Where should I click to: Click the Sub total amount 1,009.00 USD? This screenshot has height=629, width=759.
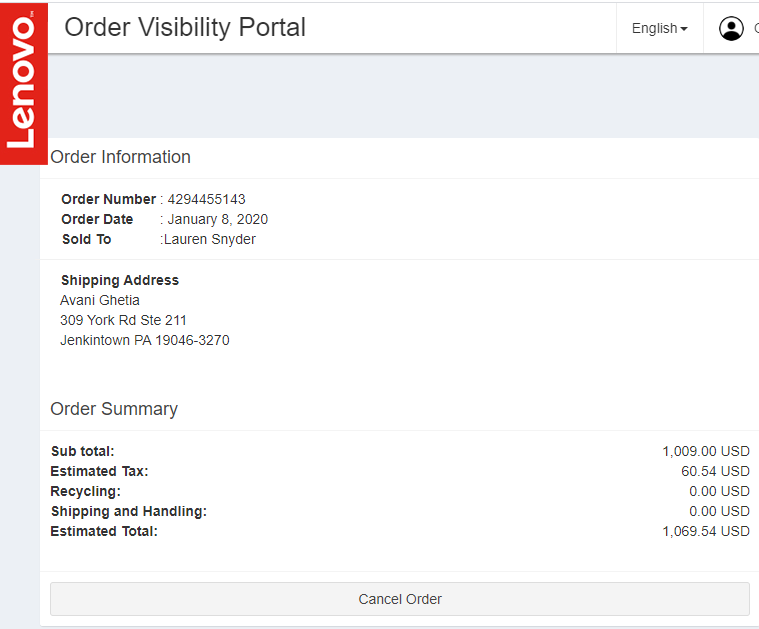pyautogui.click(x=705, y=451)
